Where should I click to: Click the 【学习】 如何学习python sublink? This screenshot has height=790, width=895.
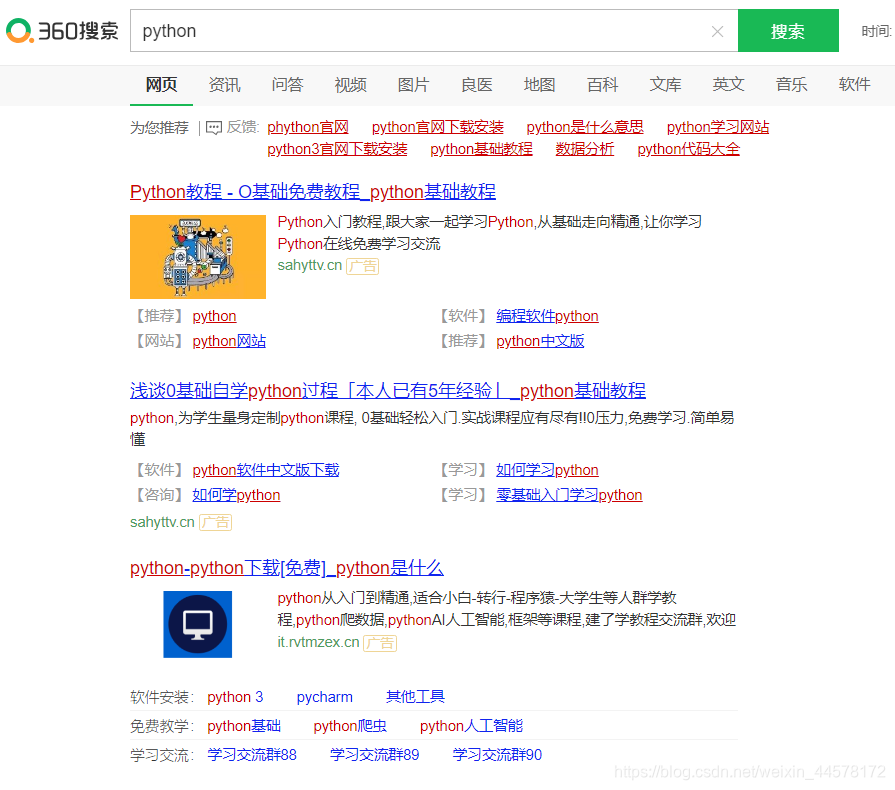(547, 470)
